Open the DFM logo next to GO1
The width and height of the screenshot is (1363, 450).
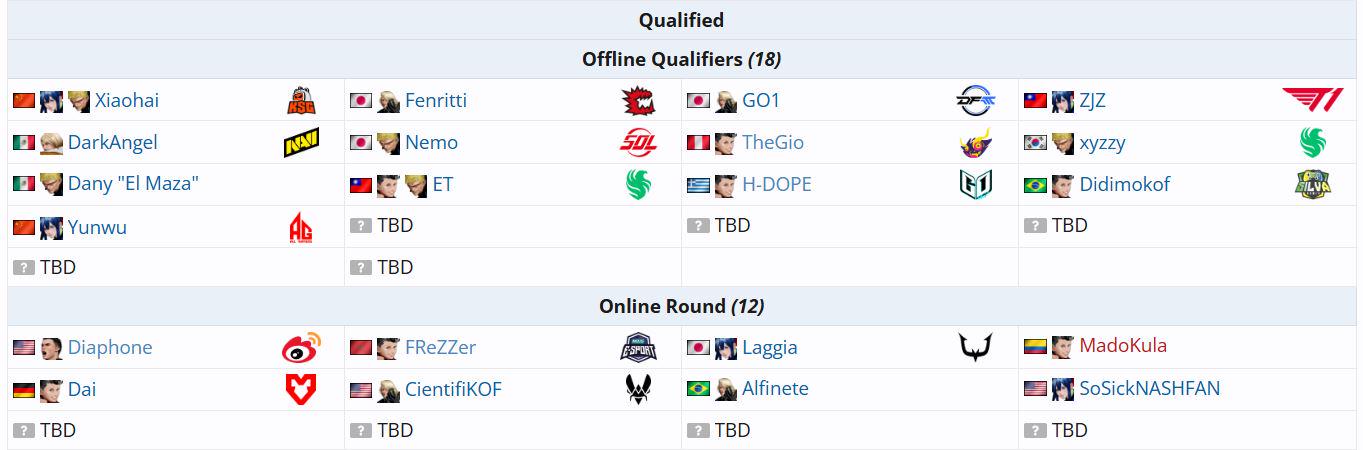975,100
